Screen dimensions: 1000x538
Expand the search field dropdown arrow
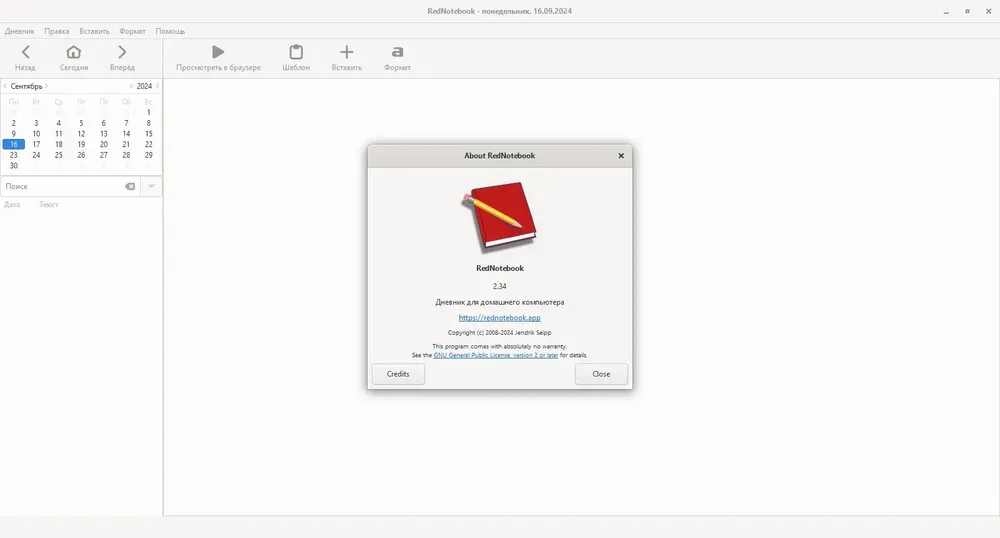(x=151, y=186)
